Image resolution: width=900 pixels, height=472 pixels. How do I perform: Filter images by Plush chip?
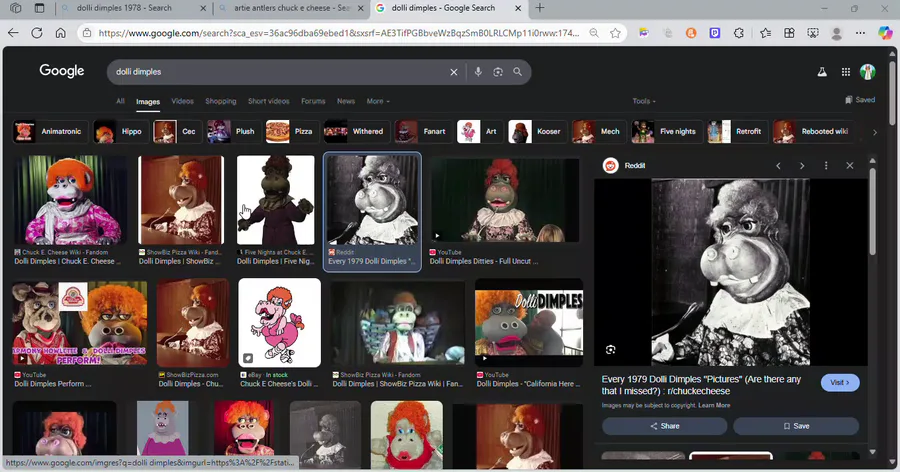tap(232, 131)
